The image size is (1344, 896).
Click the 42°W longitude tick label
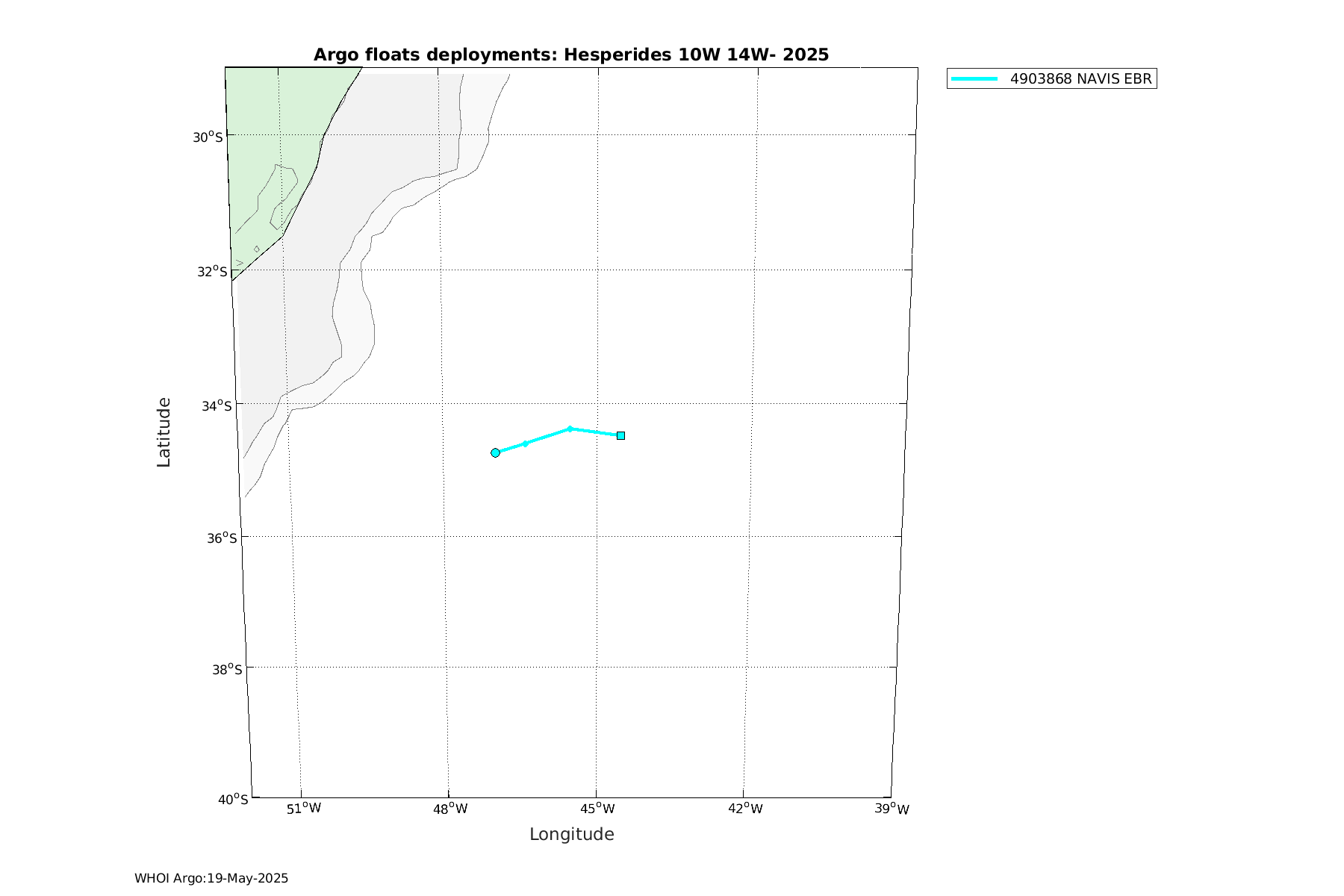pyautogui.click(x=746, y=809)
